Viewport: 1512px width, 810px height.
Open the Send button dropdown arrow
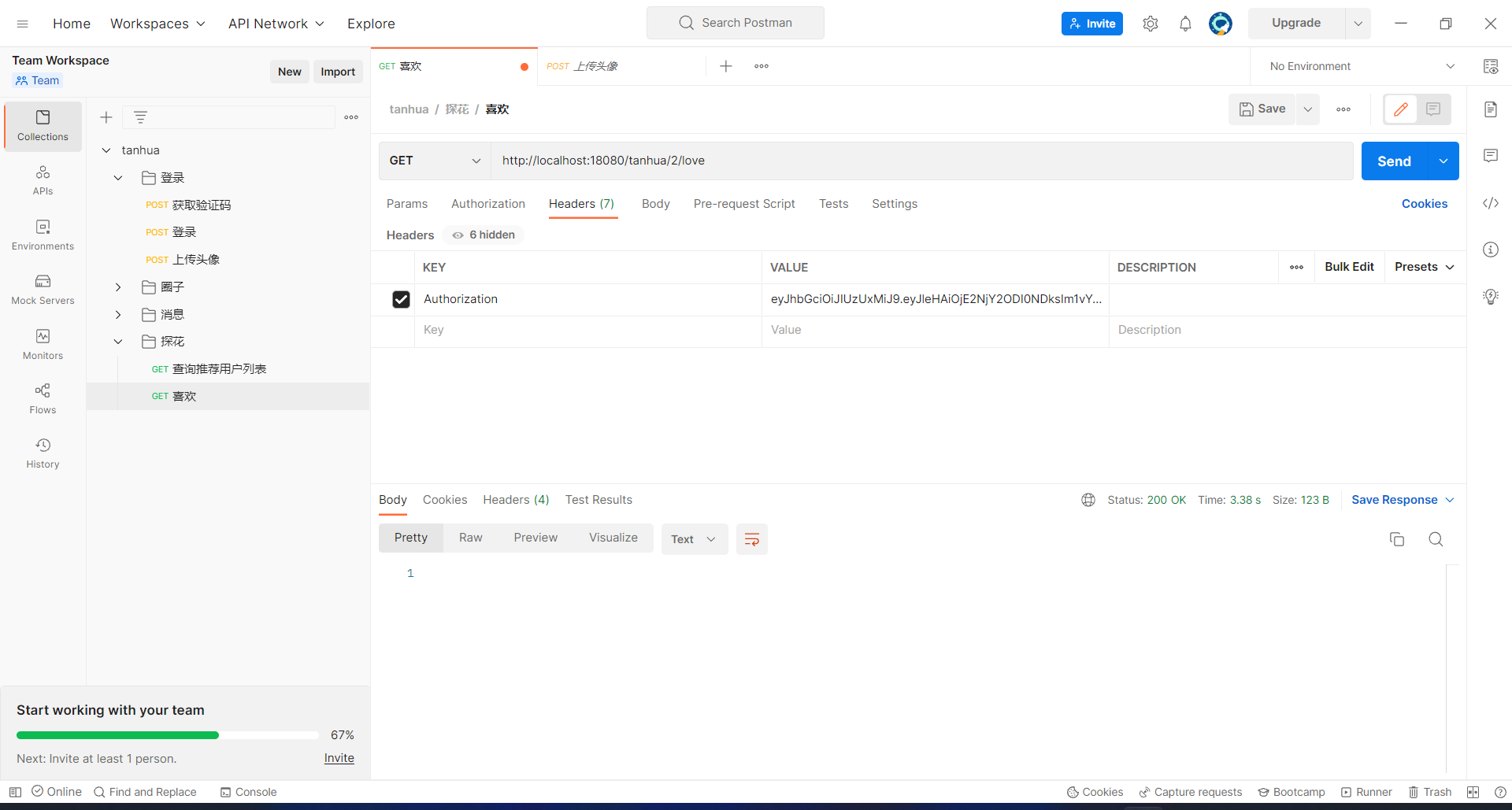[x=1443, y=161]
